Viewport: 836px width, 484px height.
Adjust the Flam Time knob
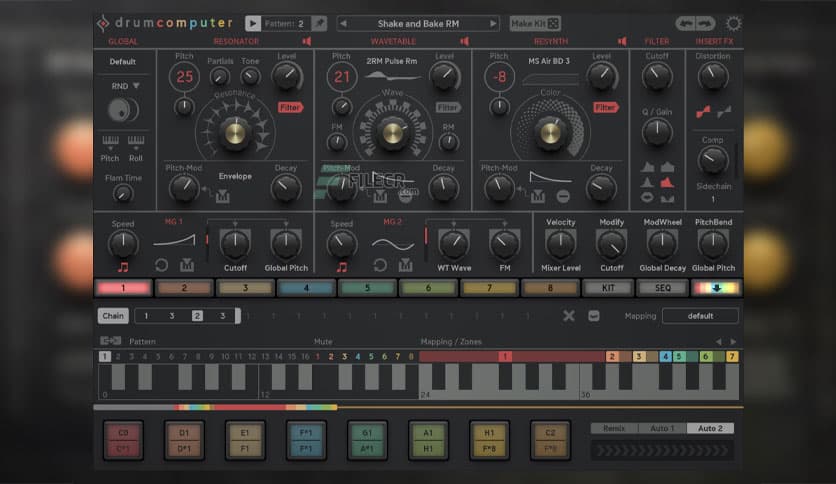click(123, 194)
